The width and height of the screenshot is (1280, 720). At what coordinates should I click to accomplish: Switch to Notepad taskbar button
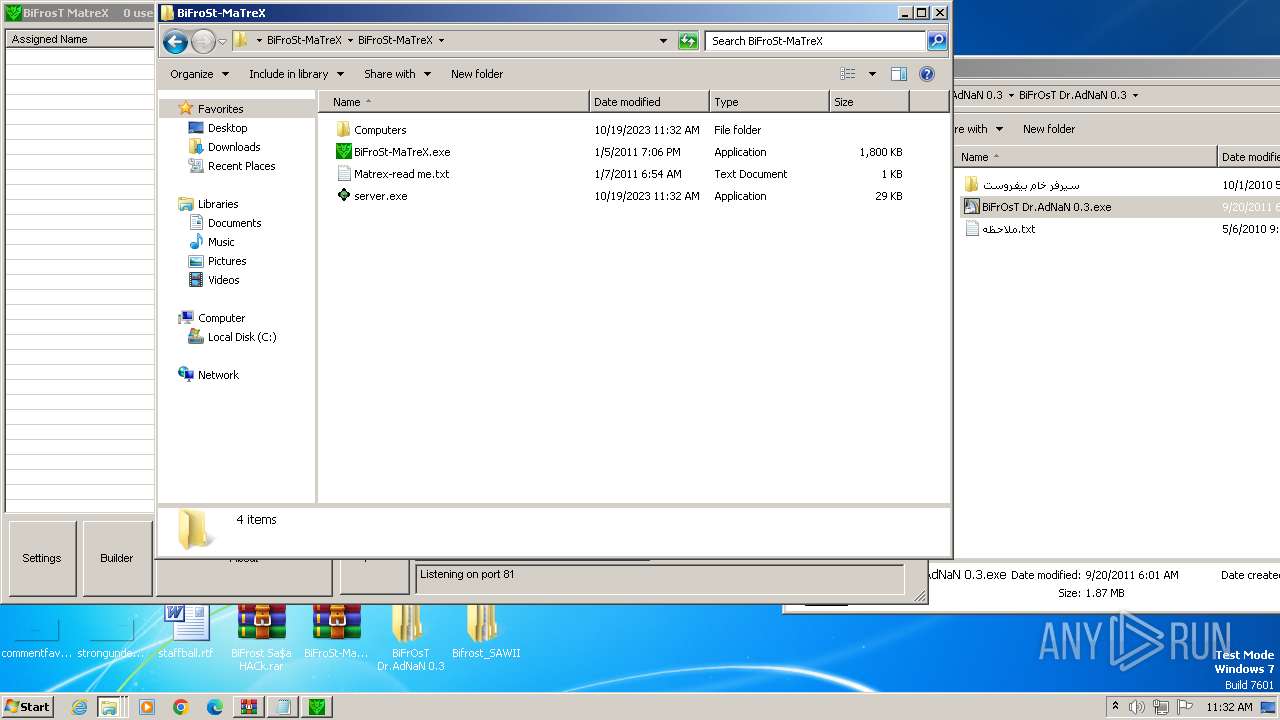[x=283, y=707]
